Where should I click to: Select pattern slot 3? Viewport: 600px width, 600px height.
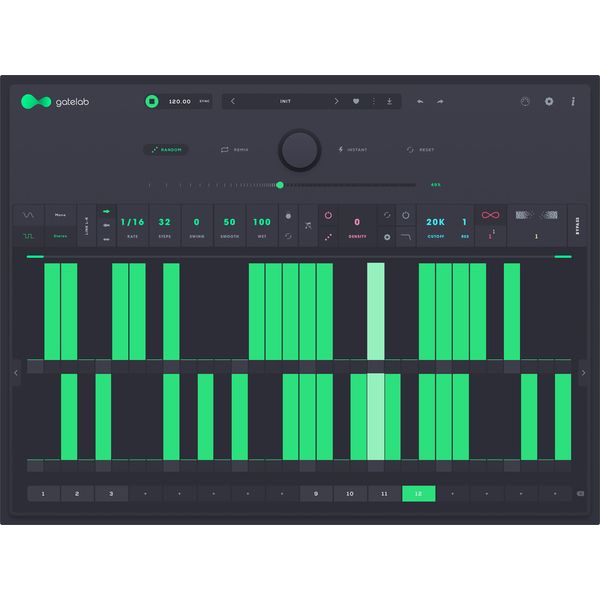point(111,494)
